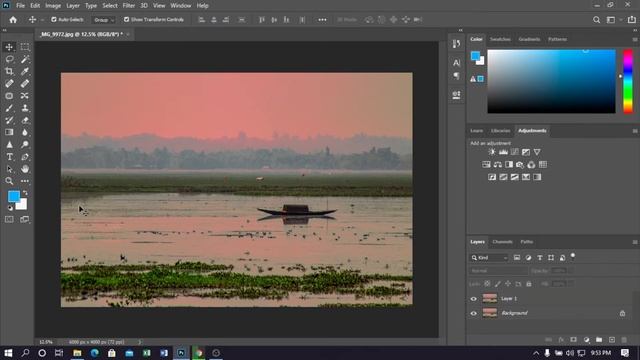Toggle the Auto-Select checkbox

pos(53,19)
